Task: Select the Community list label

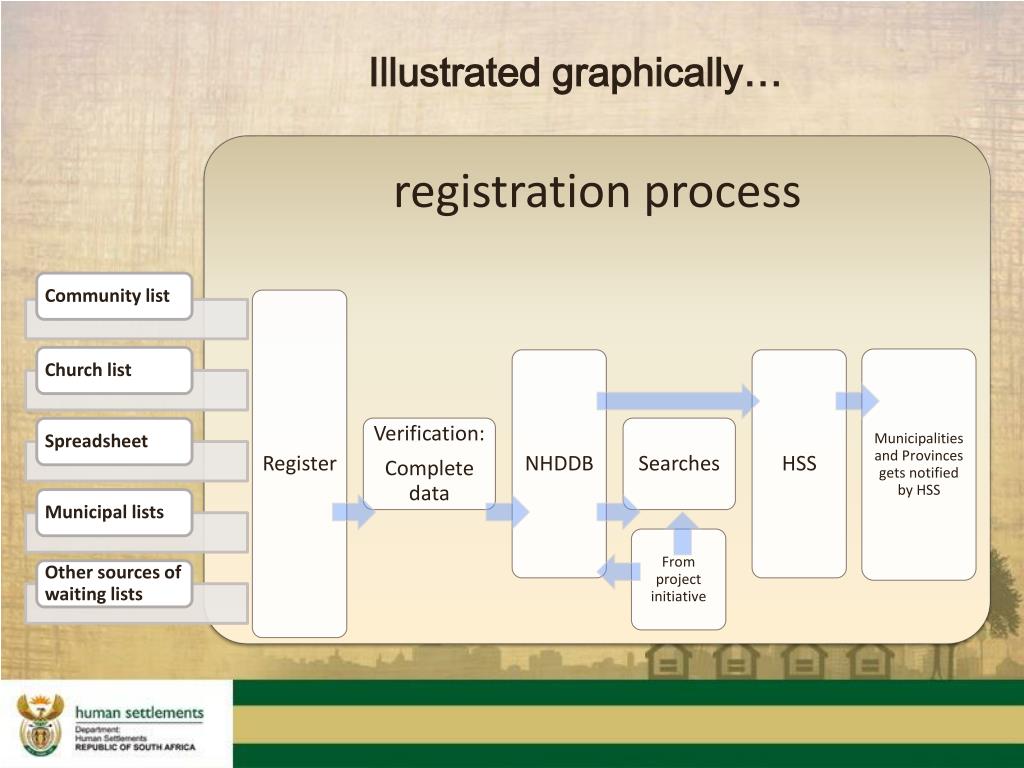Action: (113, 296)
